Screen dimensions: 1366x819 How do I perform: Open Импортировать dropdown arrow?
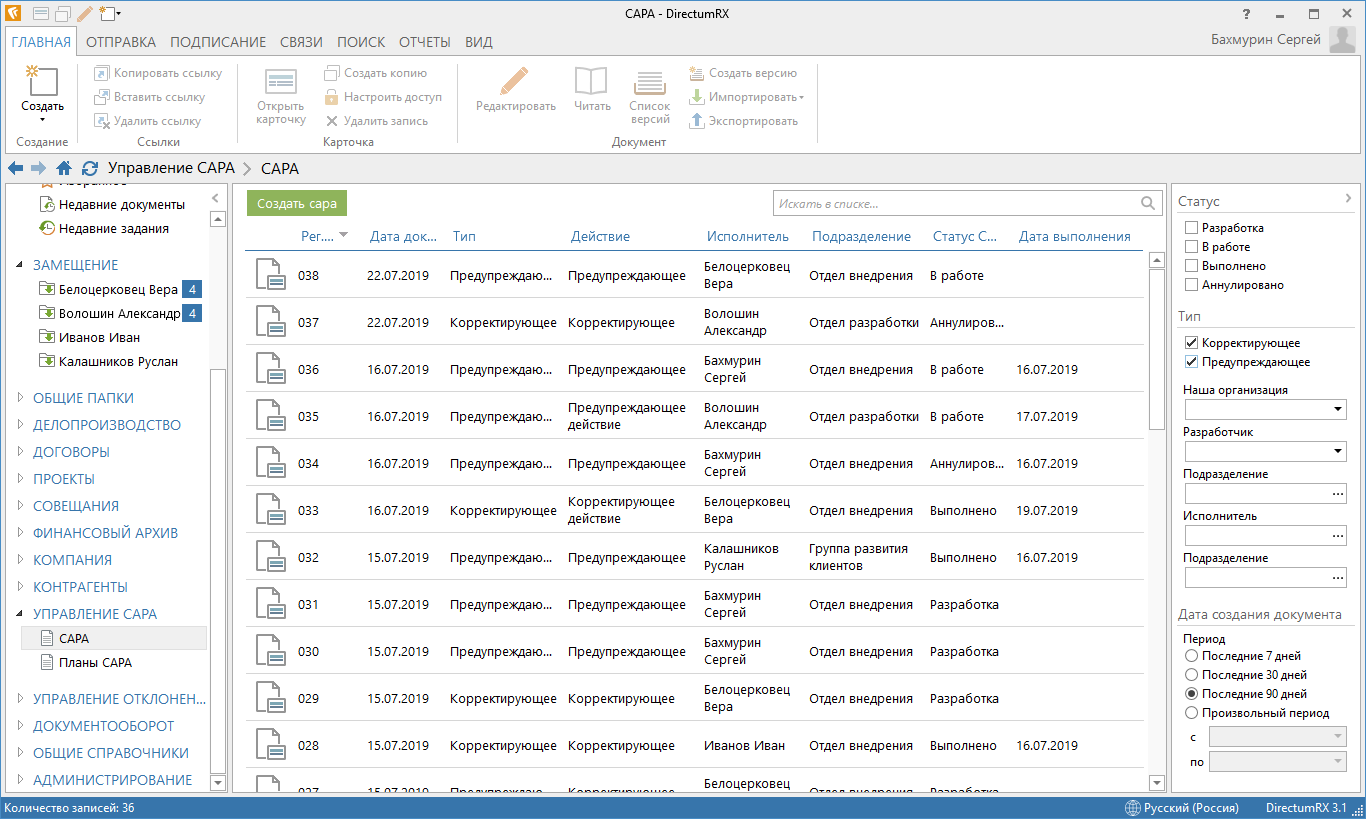802,98
